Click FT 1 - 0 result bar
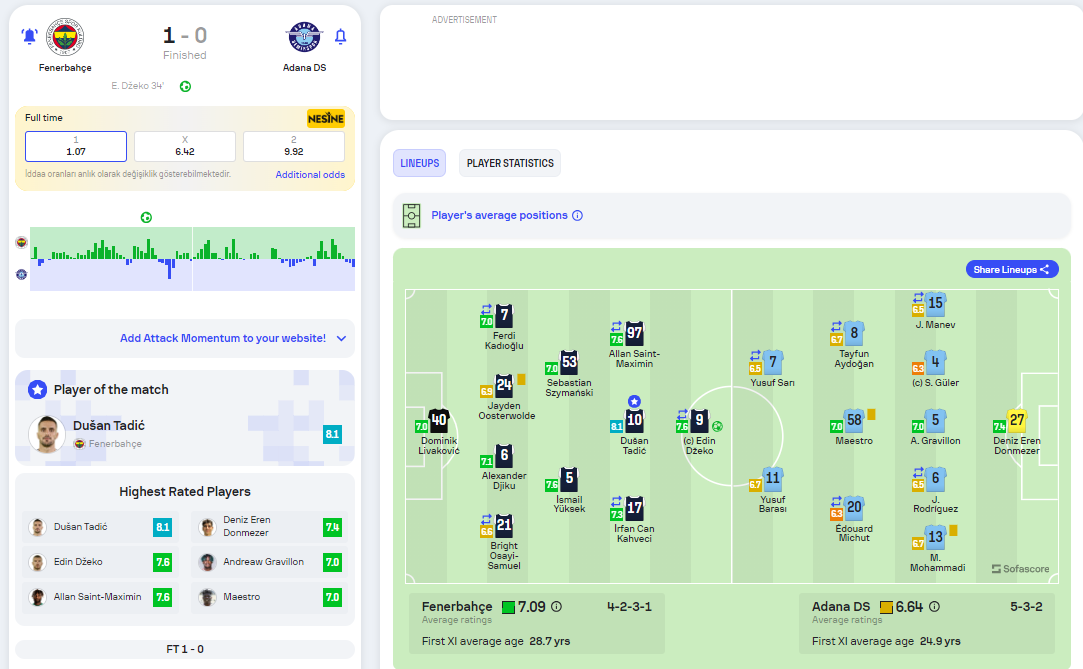1083x669 pixels. pyautogui.click(x=185, y=650)
